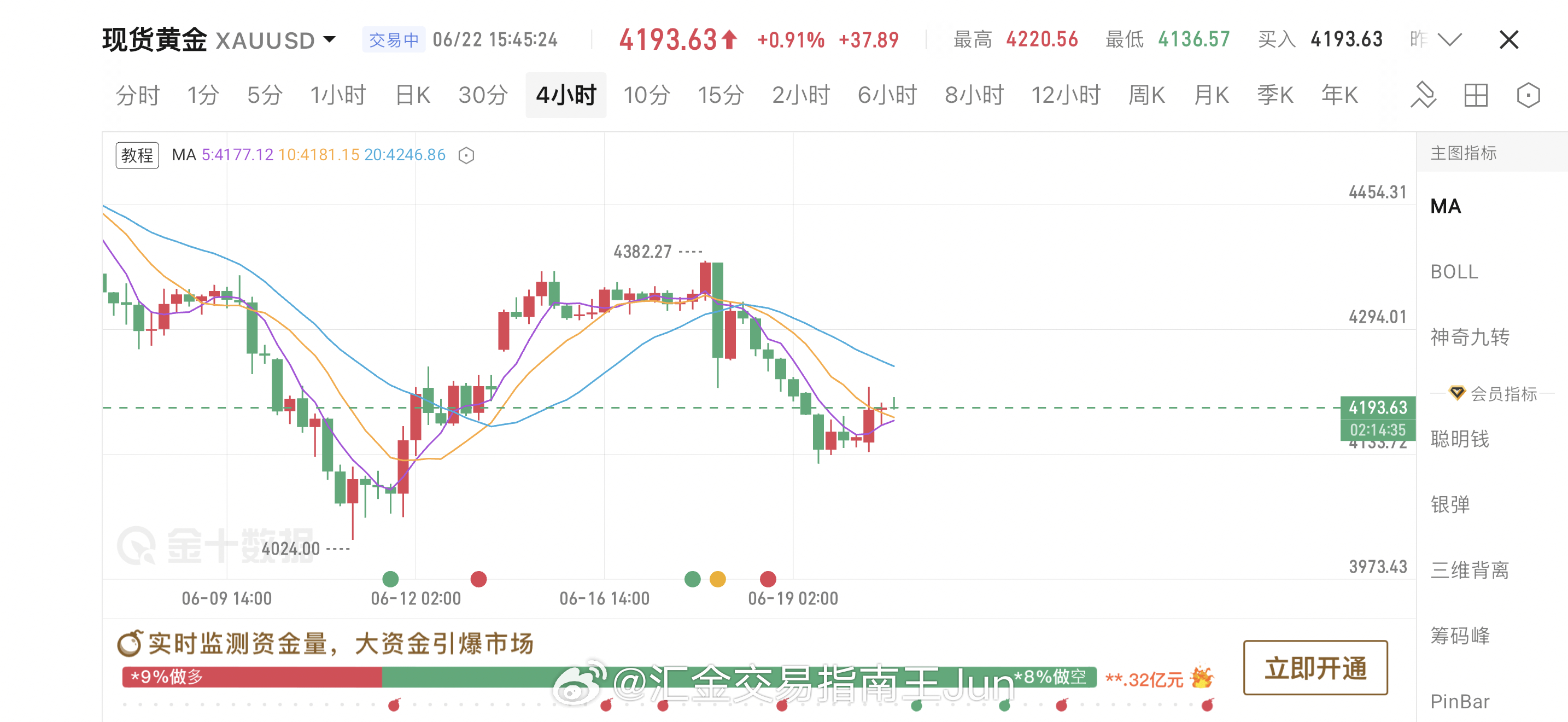Select the MA main indicator
This screenshot has height=722, width=1568.
point(1446,206)
